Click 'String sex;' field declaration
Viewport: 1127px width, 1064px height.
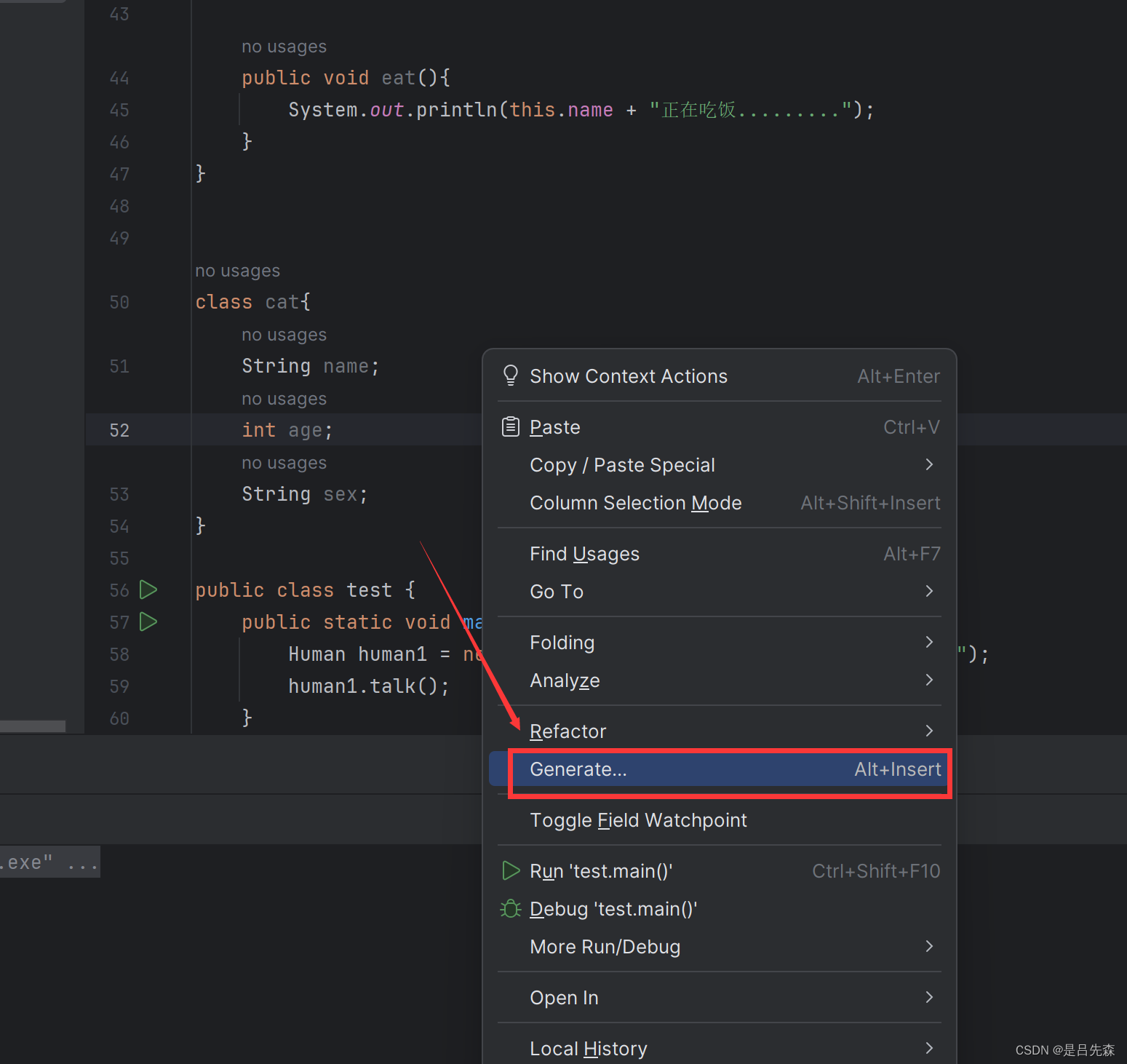pyautogui.click(x=305, y=494)
